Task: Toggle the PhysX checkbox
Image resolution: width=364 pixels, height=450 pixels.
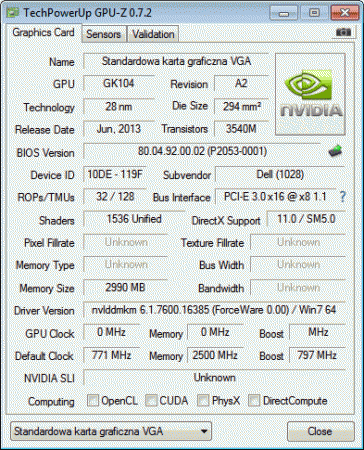Action: [203, 400]
